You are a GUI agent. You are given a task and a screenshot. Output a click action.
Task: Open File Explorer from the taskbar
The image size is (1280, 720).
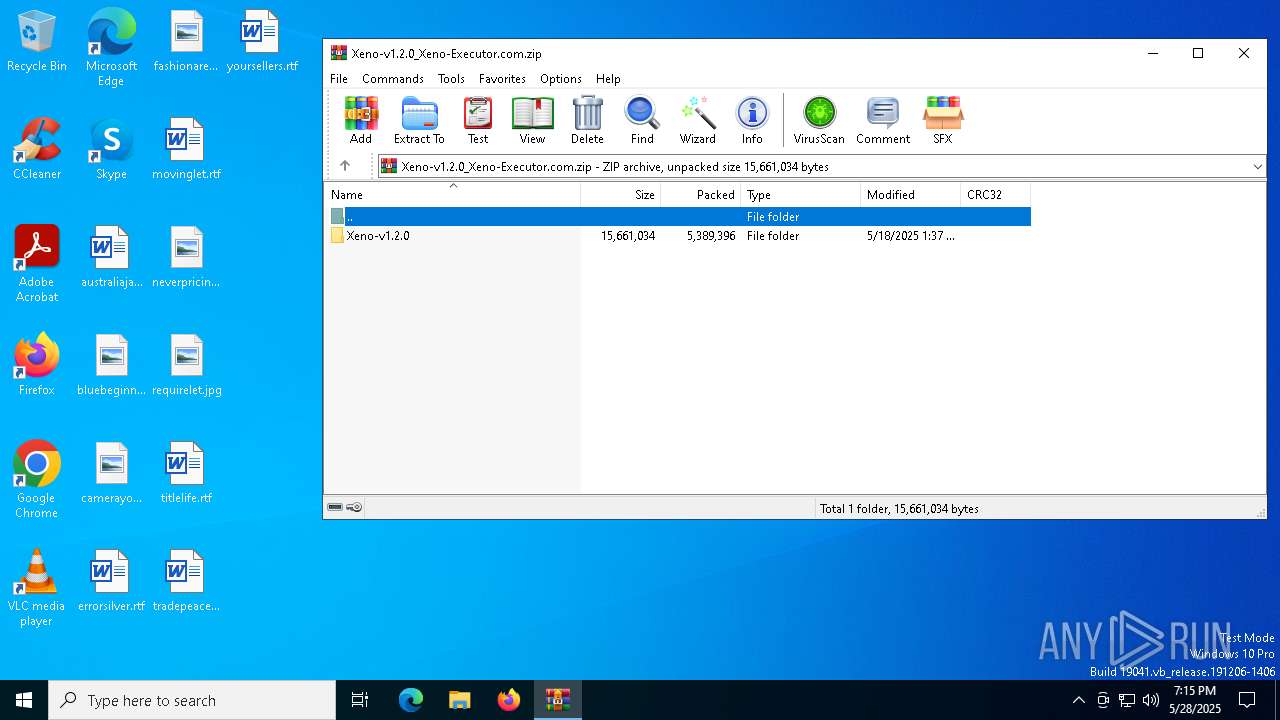pyautogui.click(x=460, y=700)
